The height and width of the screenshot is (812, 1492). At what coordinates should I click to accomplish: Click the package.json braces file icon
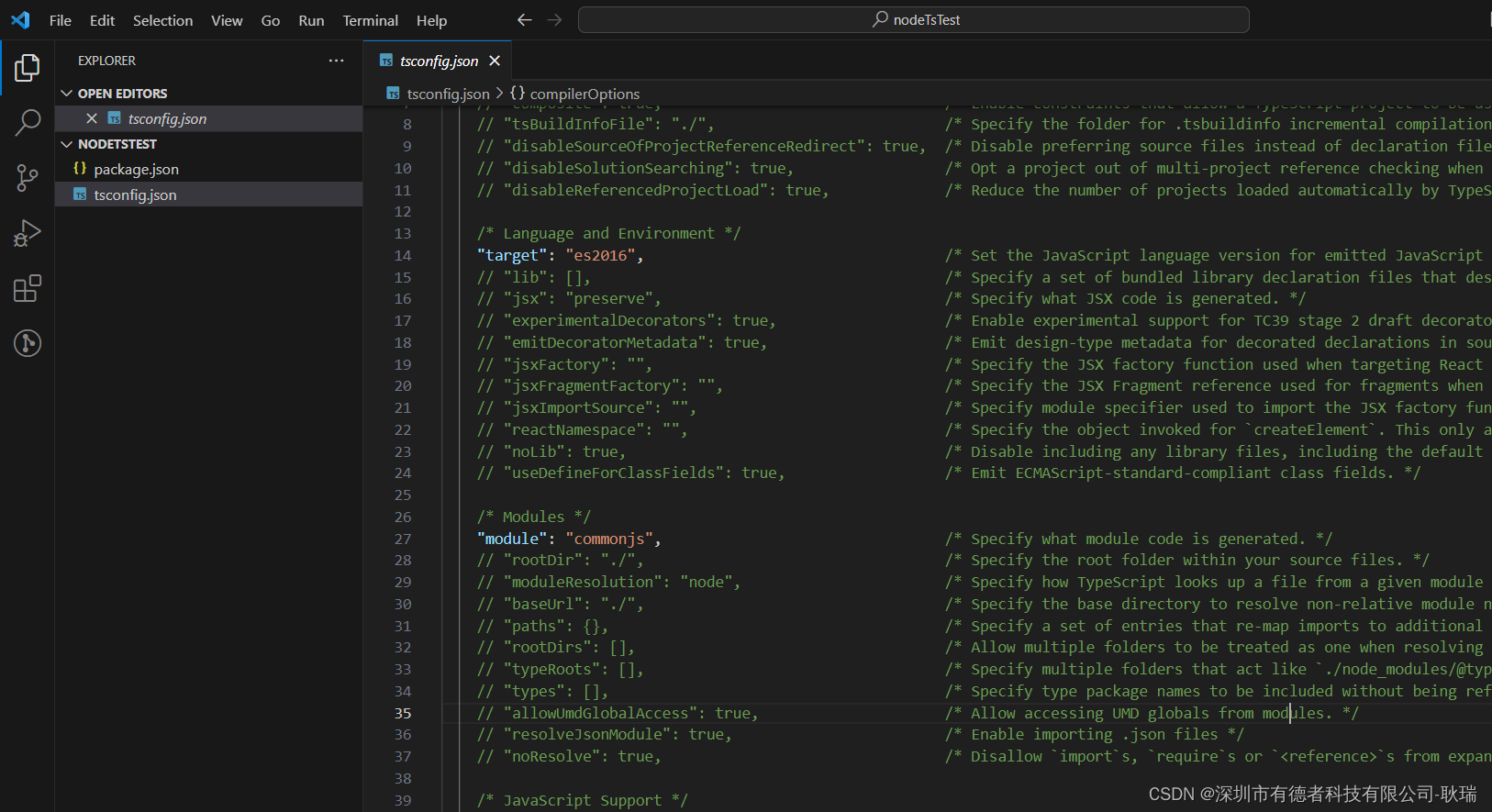point(80,169)
